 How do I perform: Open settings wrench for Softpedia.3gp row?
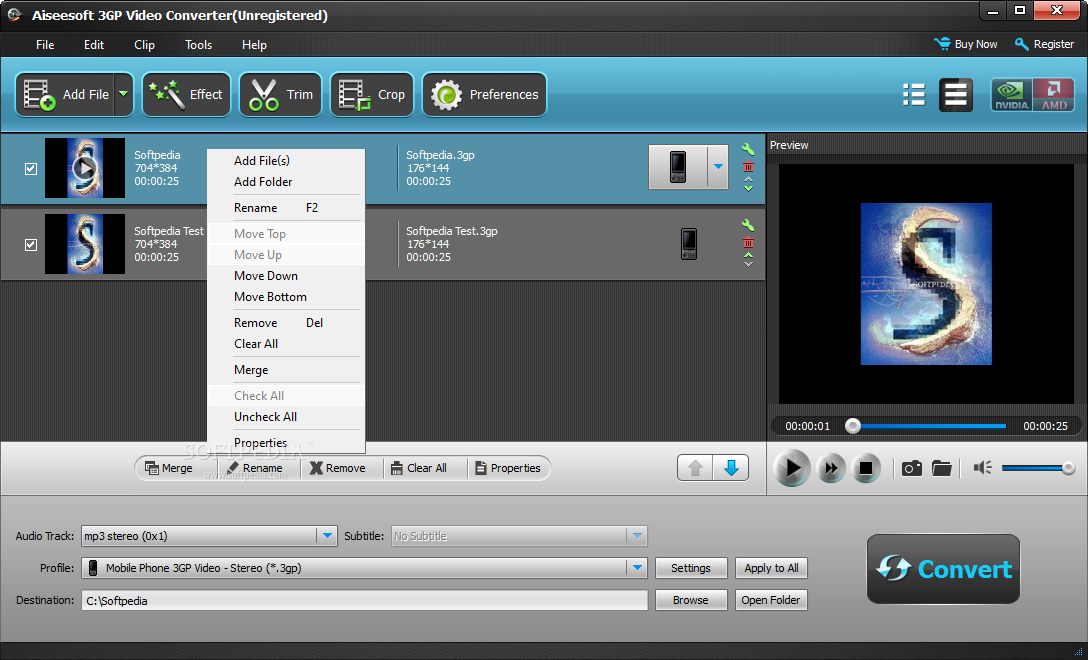[x=748, y=149]
